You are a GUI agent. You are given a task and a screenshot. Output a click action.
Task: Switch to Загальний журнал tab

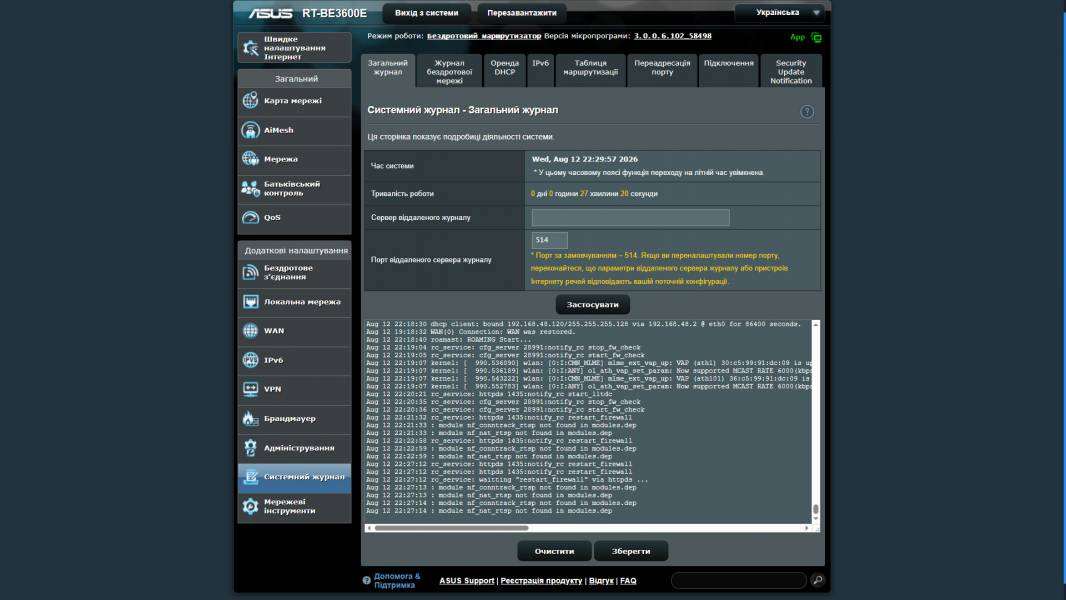point(388,71)
